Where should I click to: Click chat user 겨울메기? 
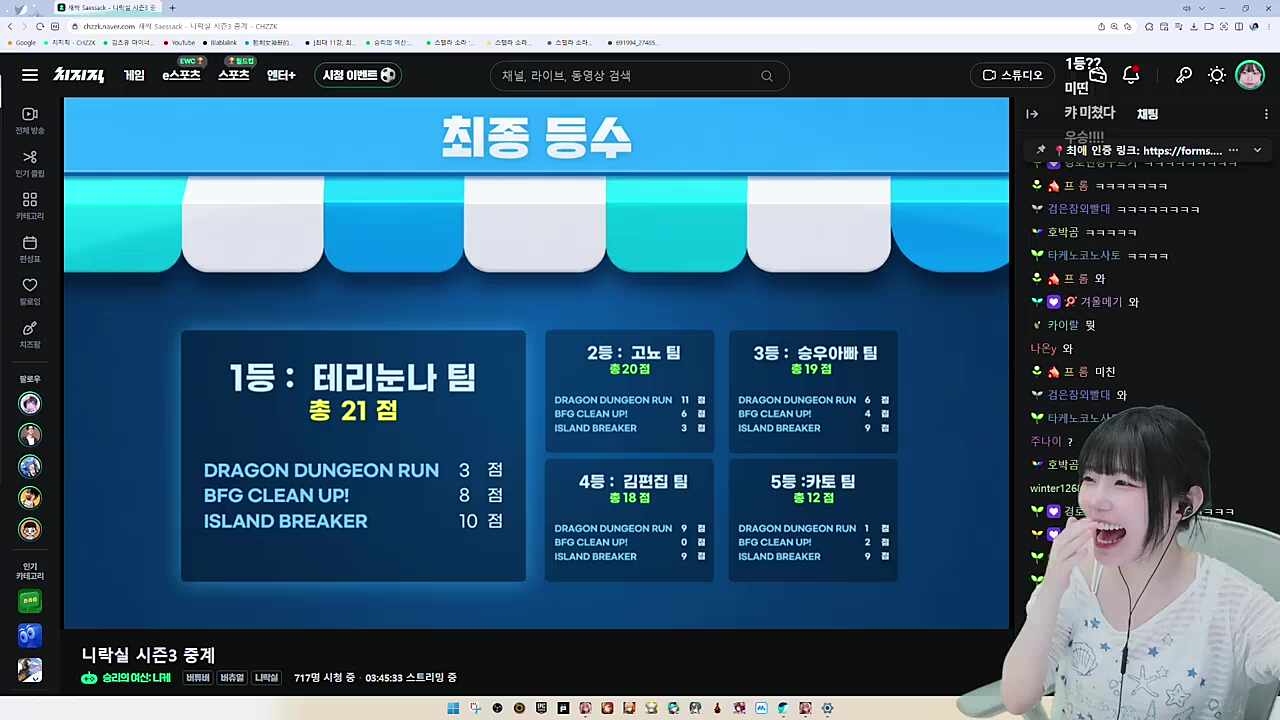[1101, 302]
